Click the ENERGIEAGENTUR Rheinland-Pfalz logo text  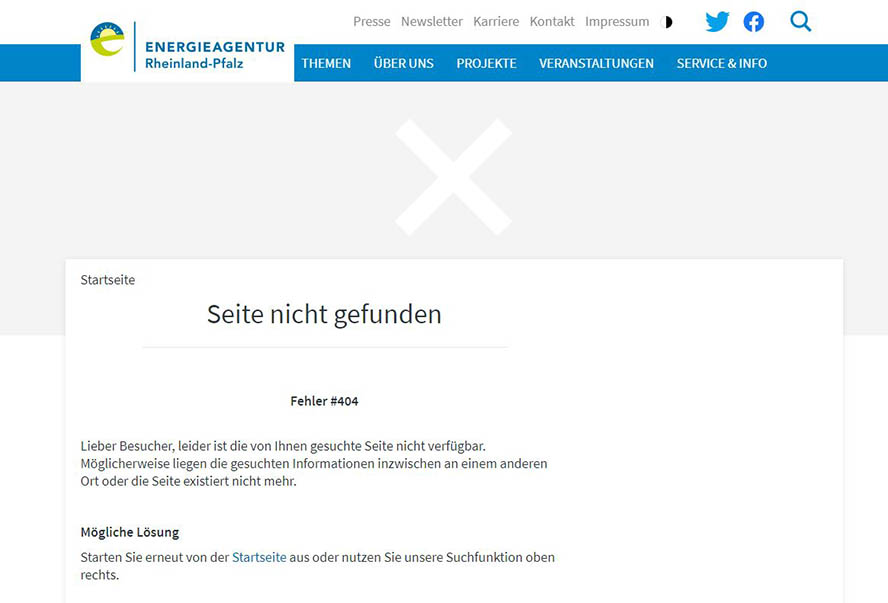tap(214, 55)
